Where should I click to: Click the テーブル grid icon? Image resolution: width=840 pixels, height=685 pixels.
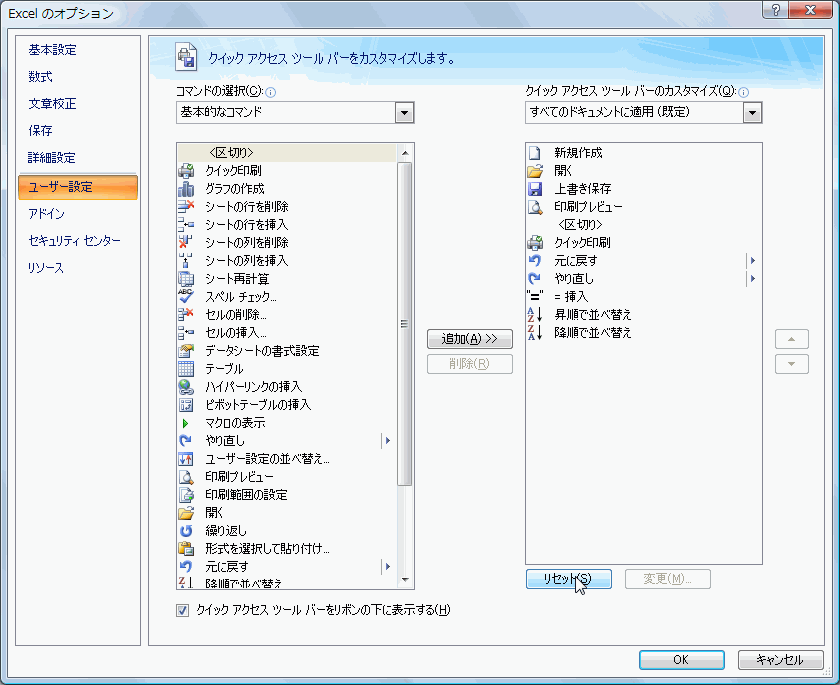click(x=186, y=369)
